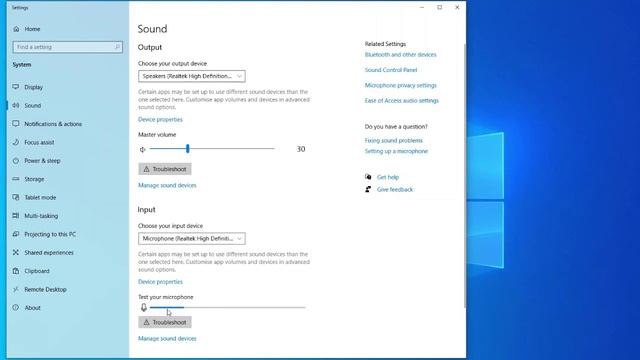This screenshot has height=360, width=640.
Task: Click the Display monitor icon
Action: point(16,87)
